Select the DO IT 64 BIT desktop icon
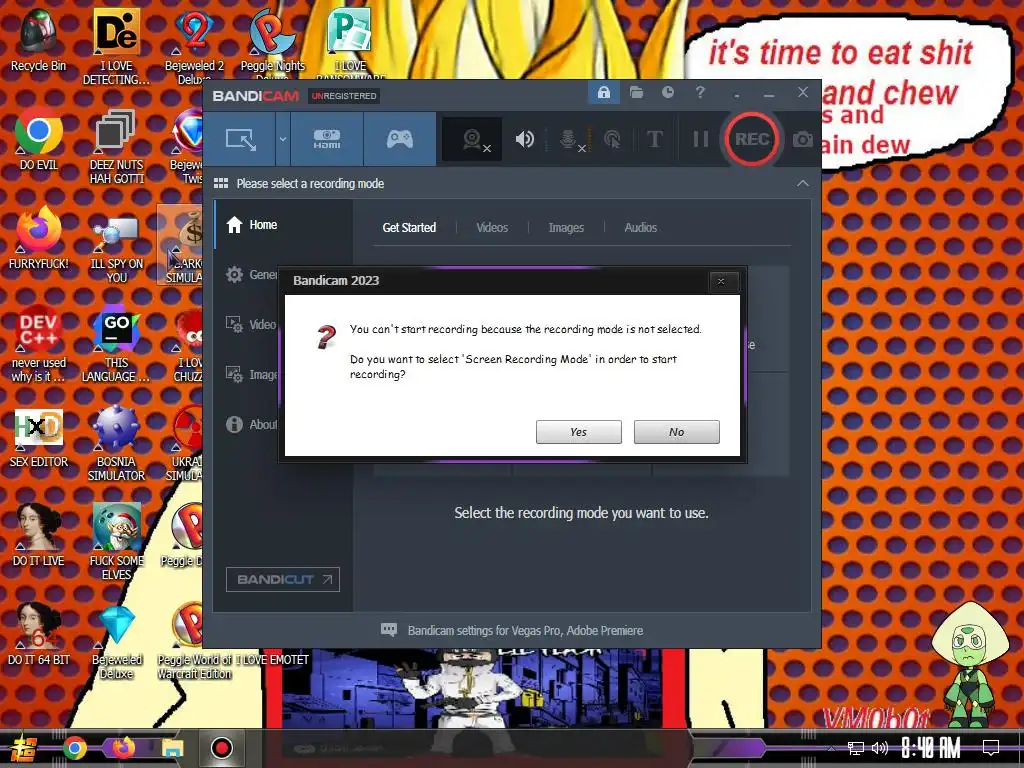Screen dimensions: 1024x768 click(x=39, y=634)
